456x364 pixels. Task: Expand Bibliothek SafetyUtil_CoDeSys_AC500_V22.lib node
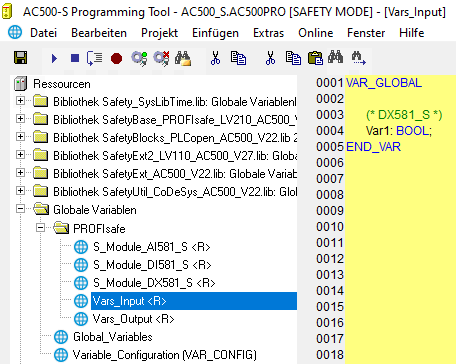[20, 190]
